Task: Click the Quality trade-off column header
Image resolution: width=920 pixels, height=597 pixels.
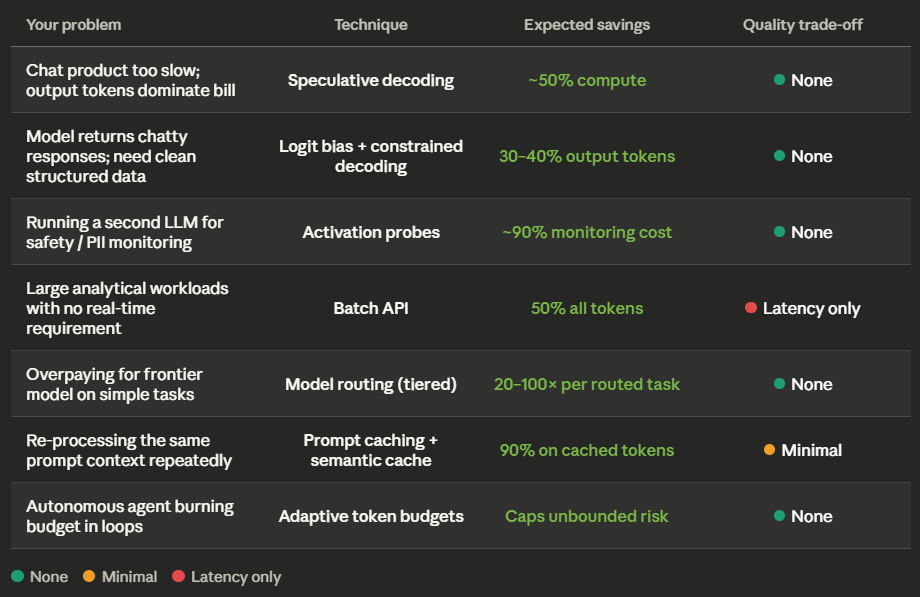Action: pyautogui.click(x=803, y=25)
